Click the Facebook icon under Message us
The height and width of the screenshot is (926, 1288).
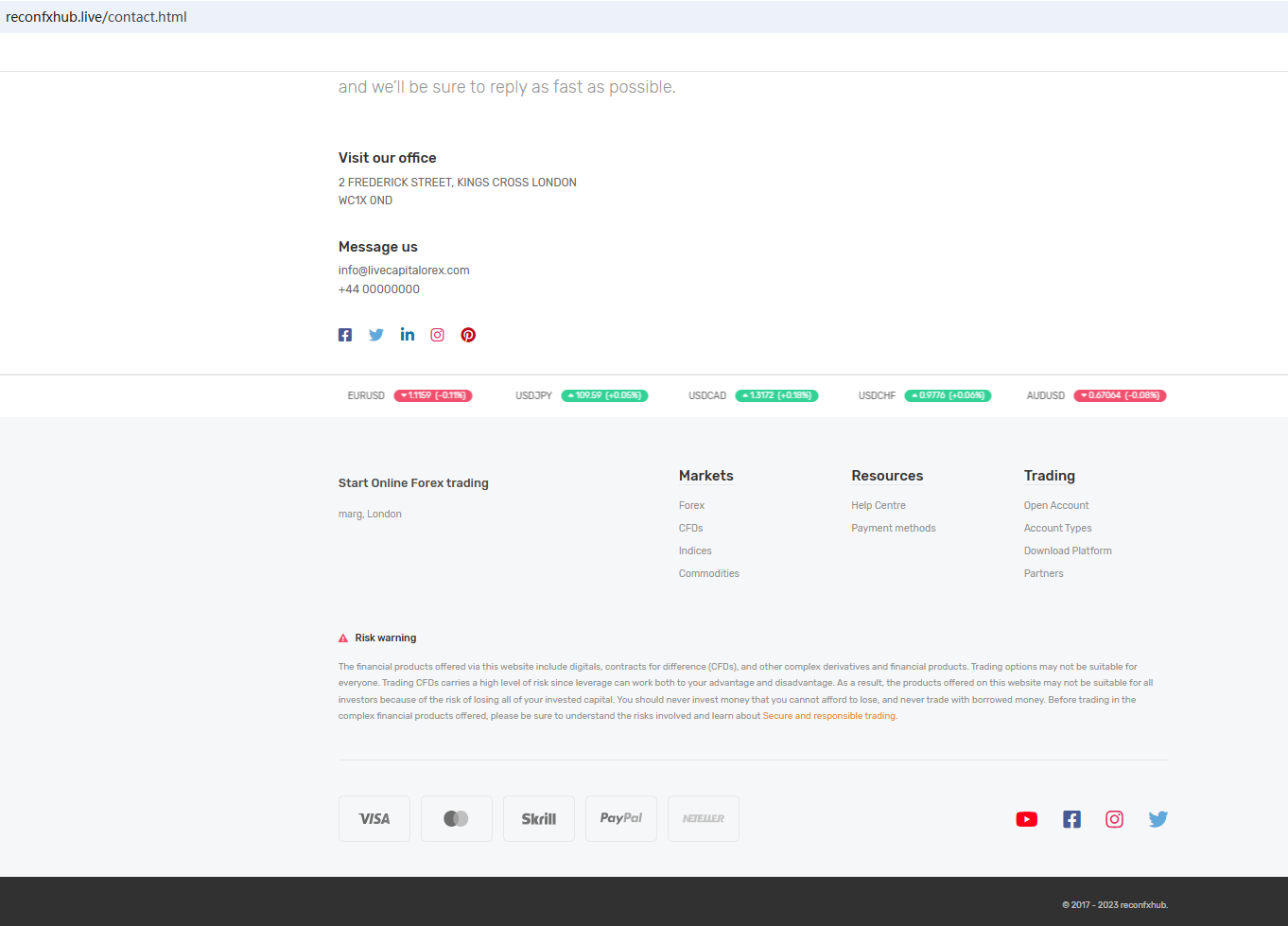click(x=345, y=335)
